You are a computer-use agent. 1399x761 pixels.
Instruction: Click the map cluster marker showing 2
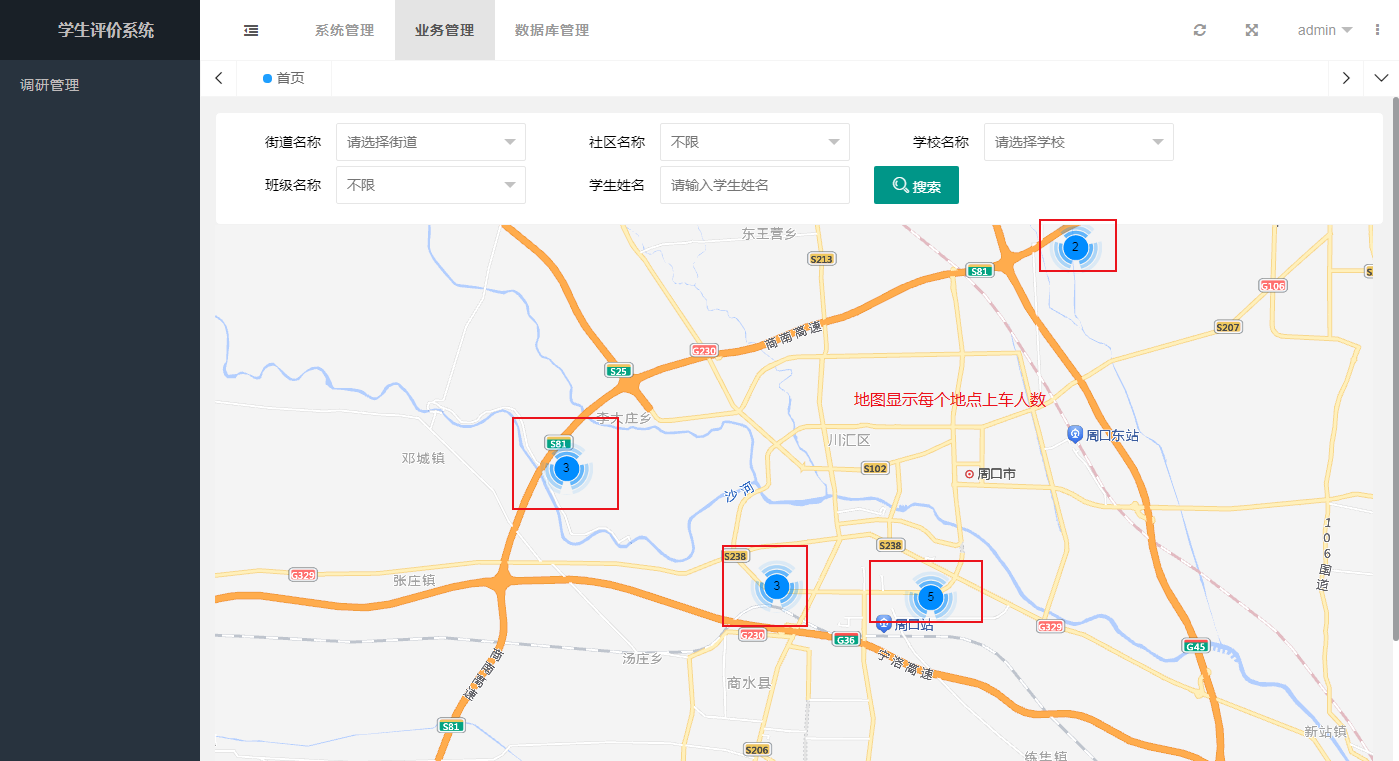click(x=1075, y=246)
